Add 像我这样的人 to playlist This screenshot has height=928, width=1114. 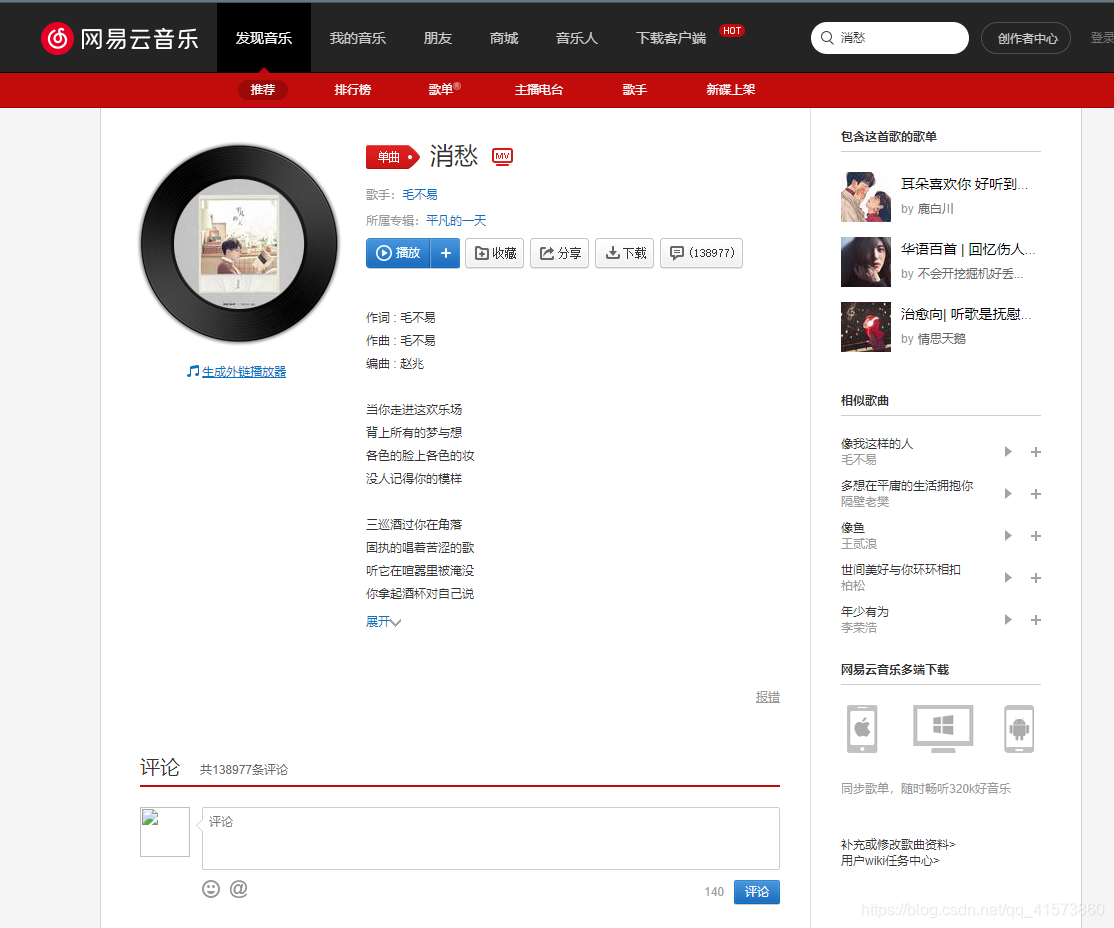click(x=1036, y=452)
